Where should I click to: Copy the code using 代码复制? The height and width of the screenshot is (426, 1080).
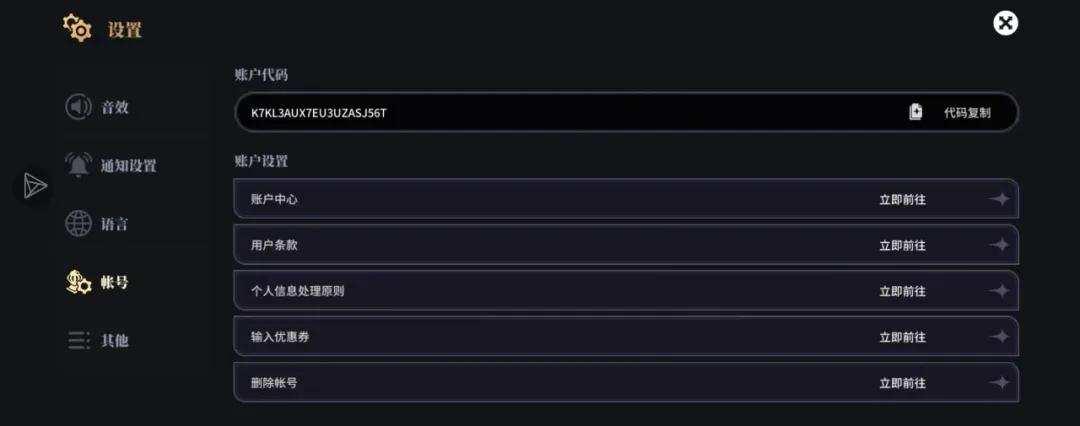click(967, 112)
